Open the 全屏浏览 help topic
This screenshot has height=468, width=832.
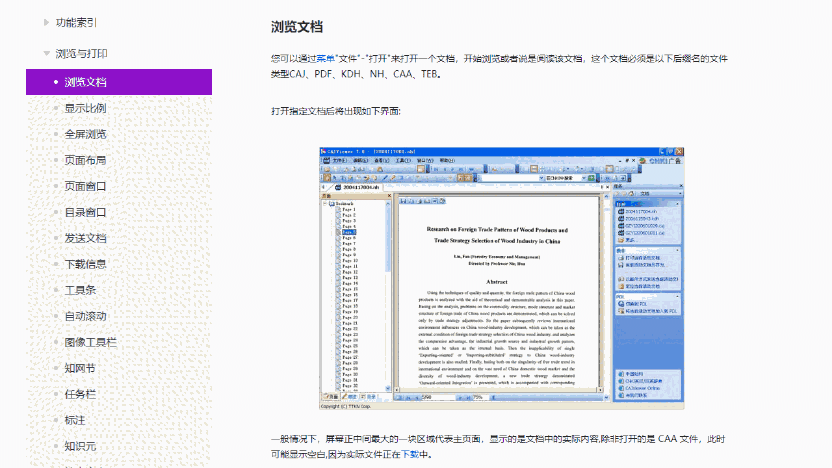pyautogui.click(x=85, y=134)
